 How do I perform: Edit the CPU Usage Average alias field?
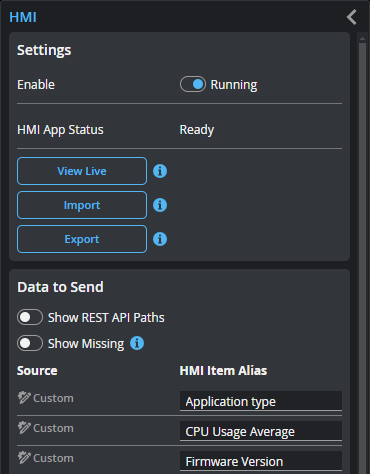[x=261, y=431]
